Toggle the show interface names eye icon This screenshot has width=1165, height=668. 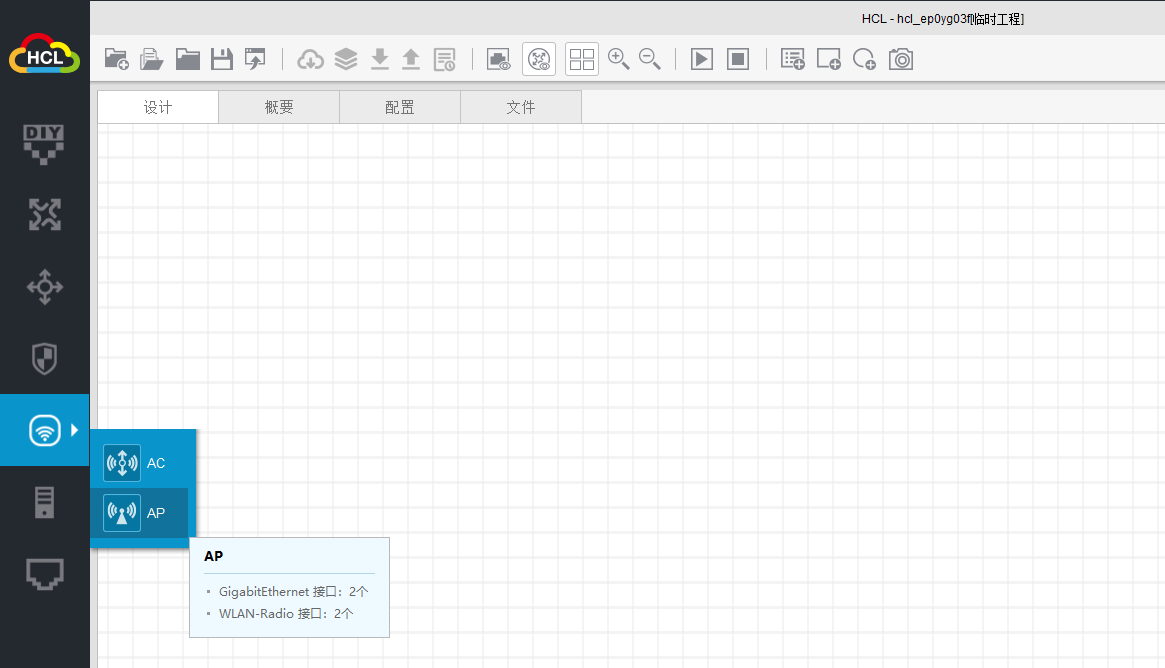coord(499,59)
